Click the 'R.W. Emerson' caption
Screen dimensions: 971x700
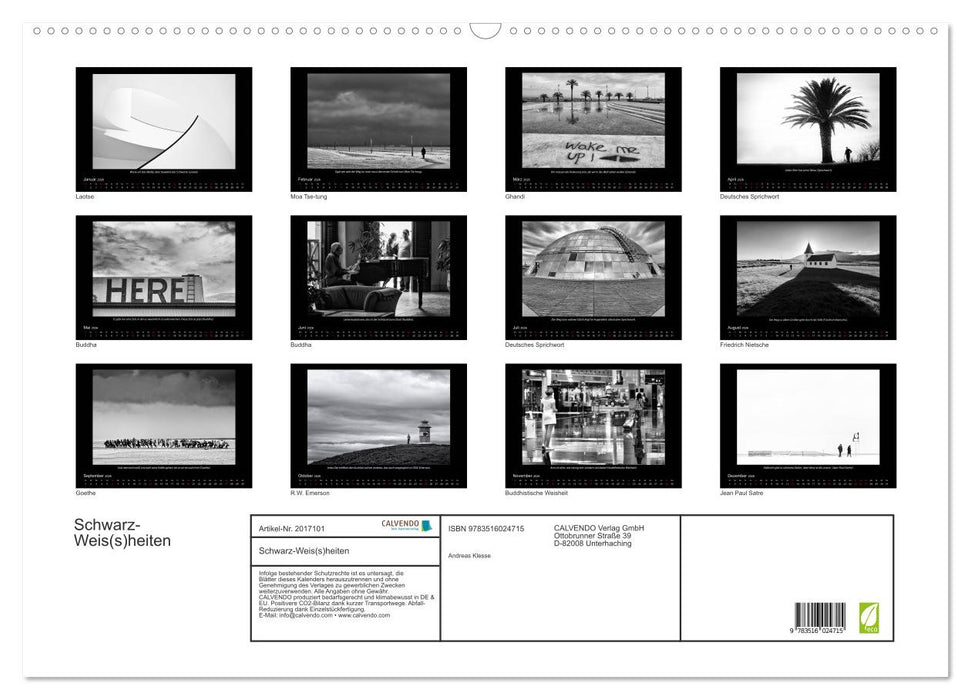[310, 493]
